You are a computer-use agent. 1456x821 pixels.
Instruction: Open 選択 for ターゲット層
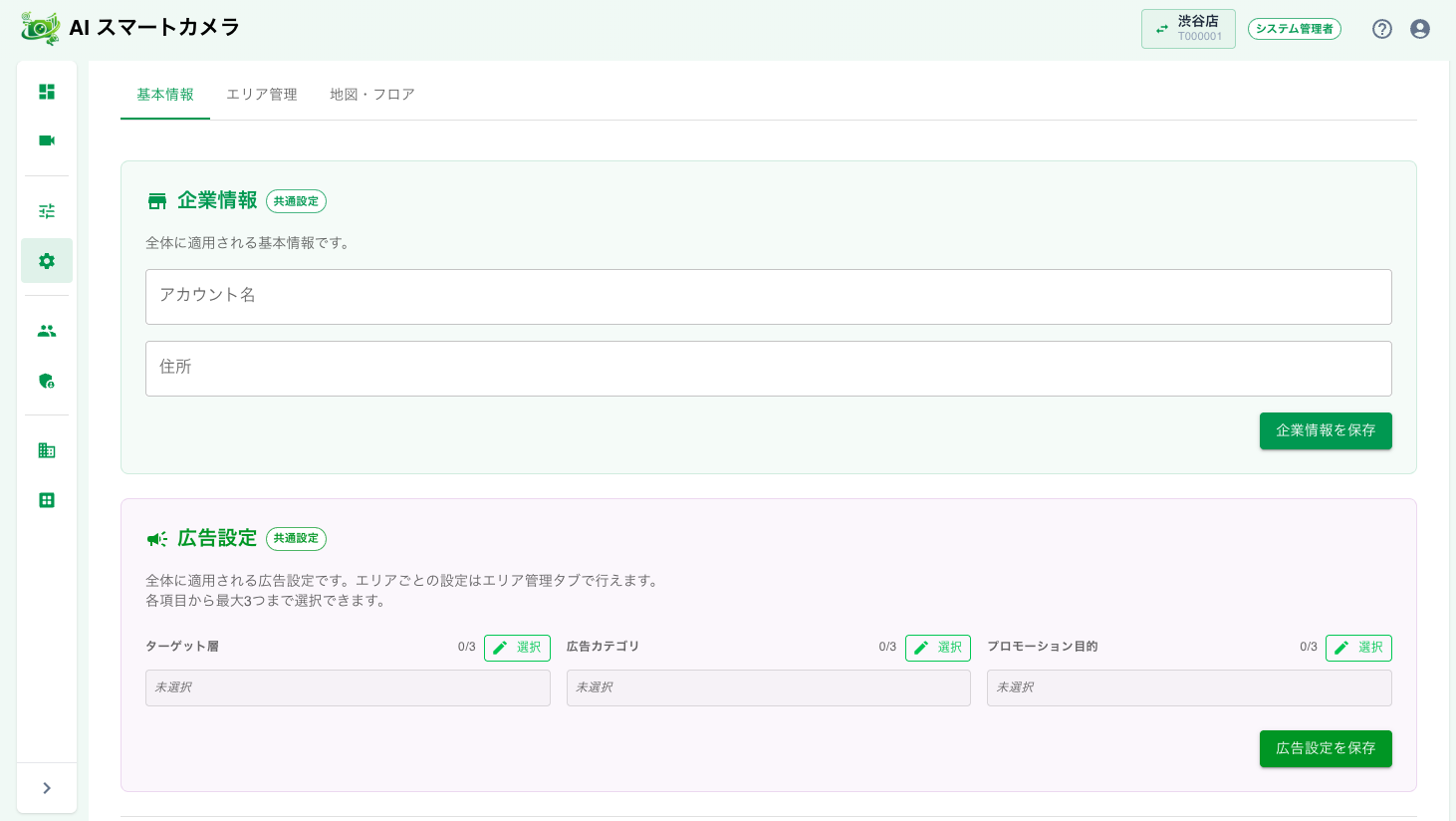517,648
